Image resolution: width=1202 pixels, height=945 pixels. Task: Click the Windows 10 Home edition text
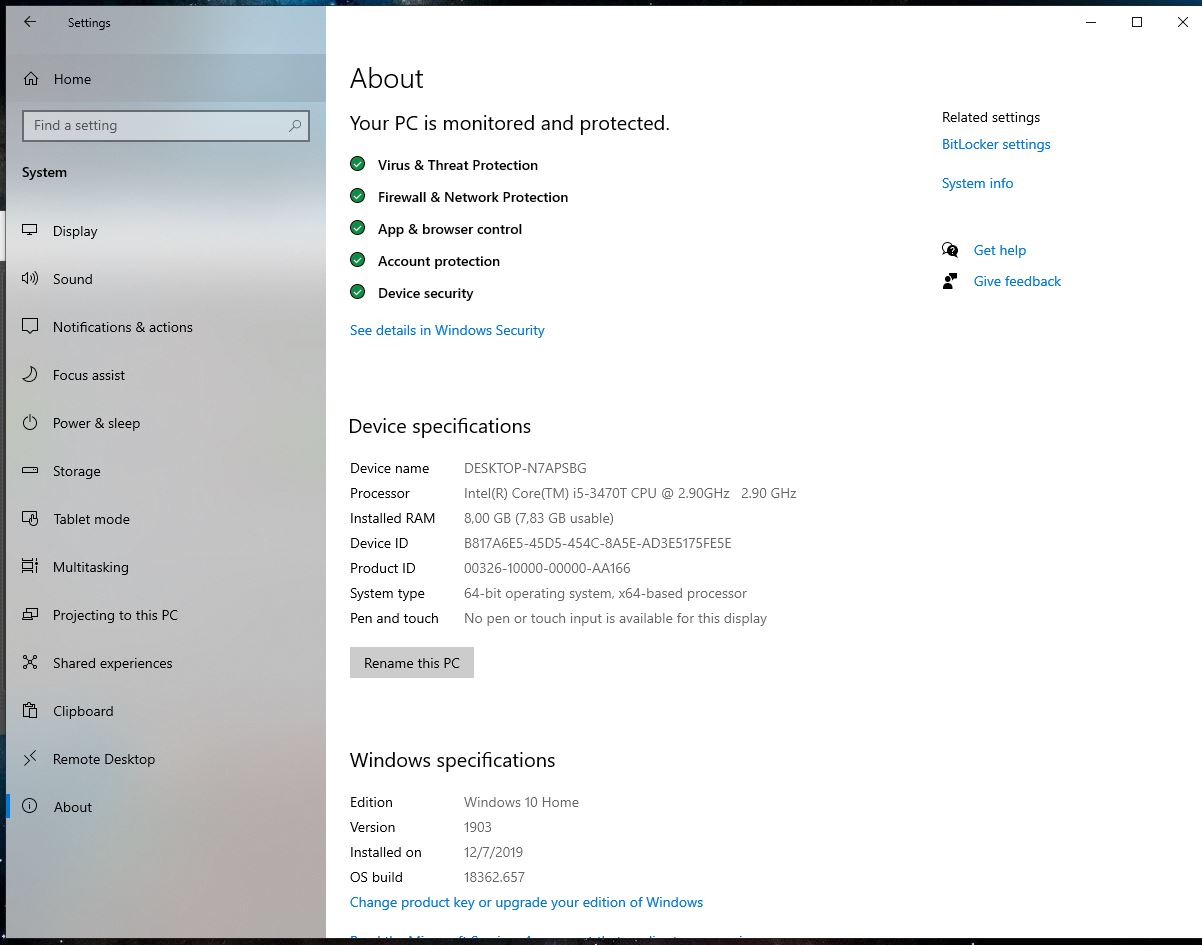[x=521, y=802]
